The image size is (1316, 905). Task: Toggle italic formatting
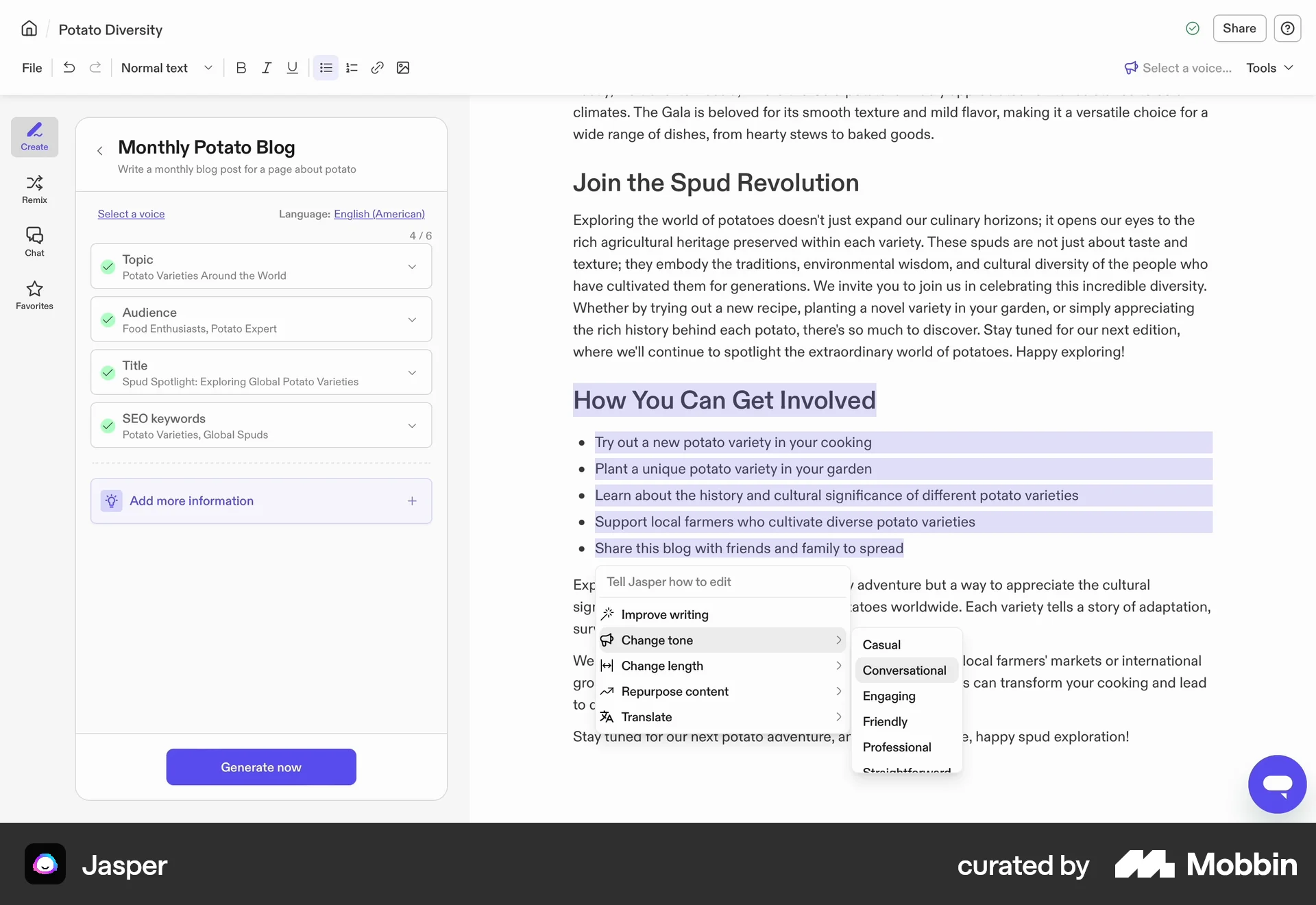267,68
